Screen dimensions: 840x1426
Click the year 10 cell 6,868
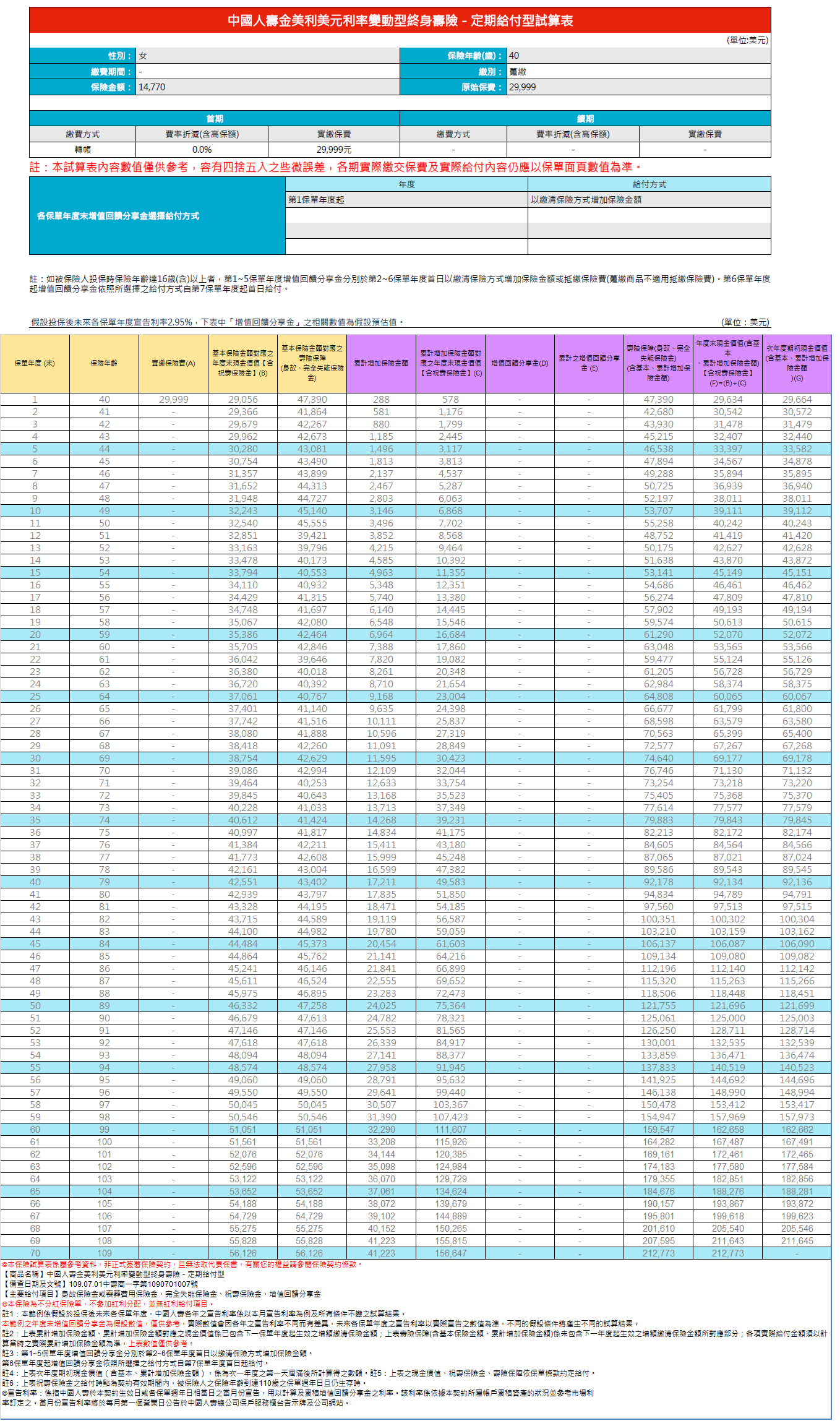coord(450,511)
